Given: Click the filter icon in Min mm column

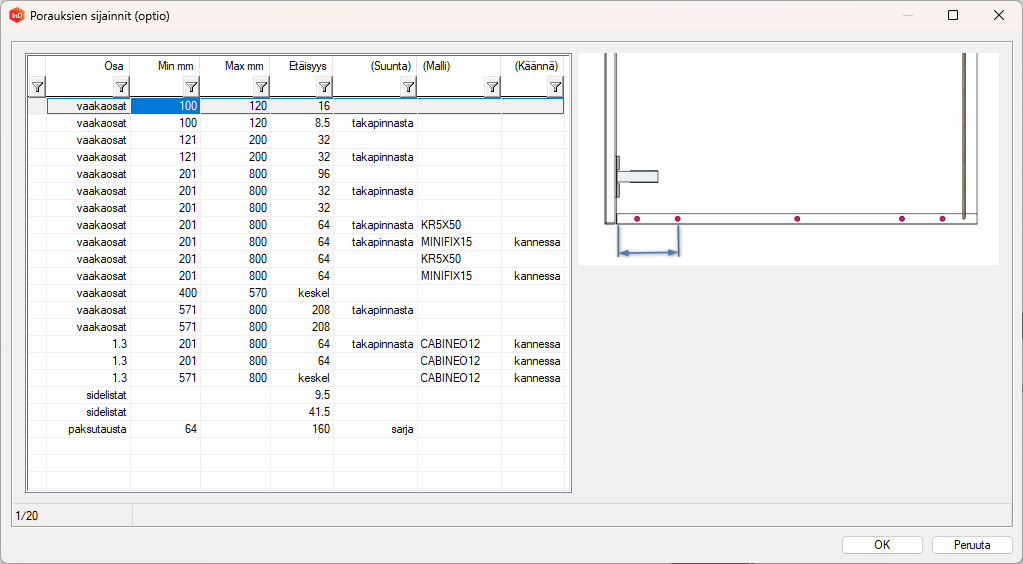Looking at the screenshot, I should coord(191,87).
